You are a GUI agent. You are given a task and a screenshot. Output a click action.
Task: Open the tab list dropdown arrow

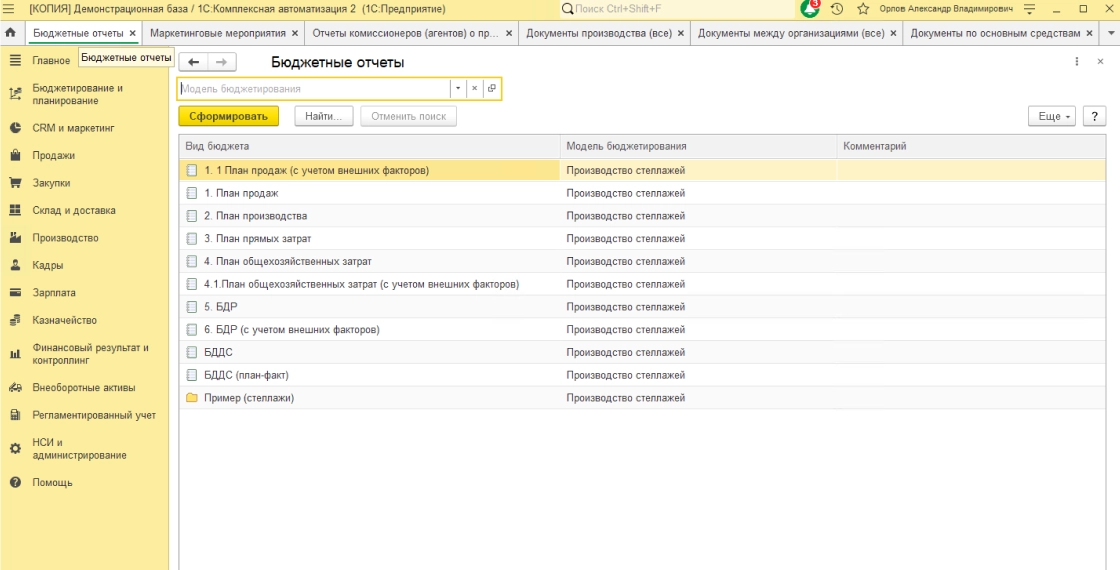click(x=1111, y=33)
